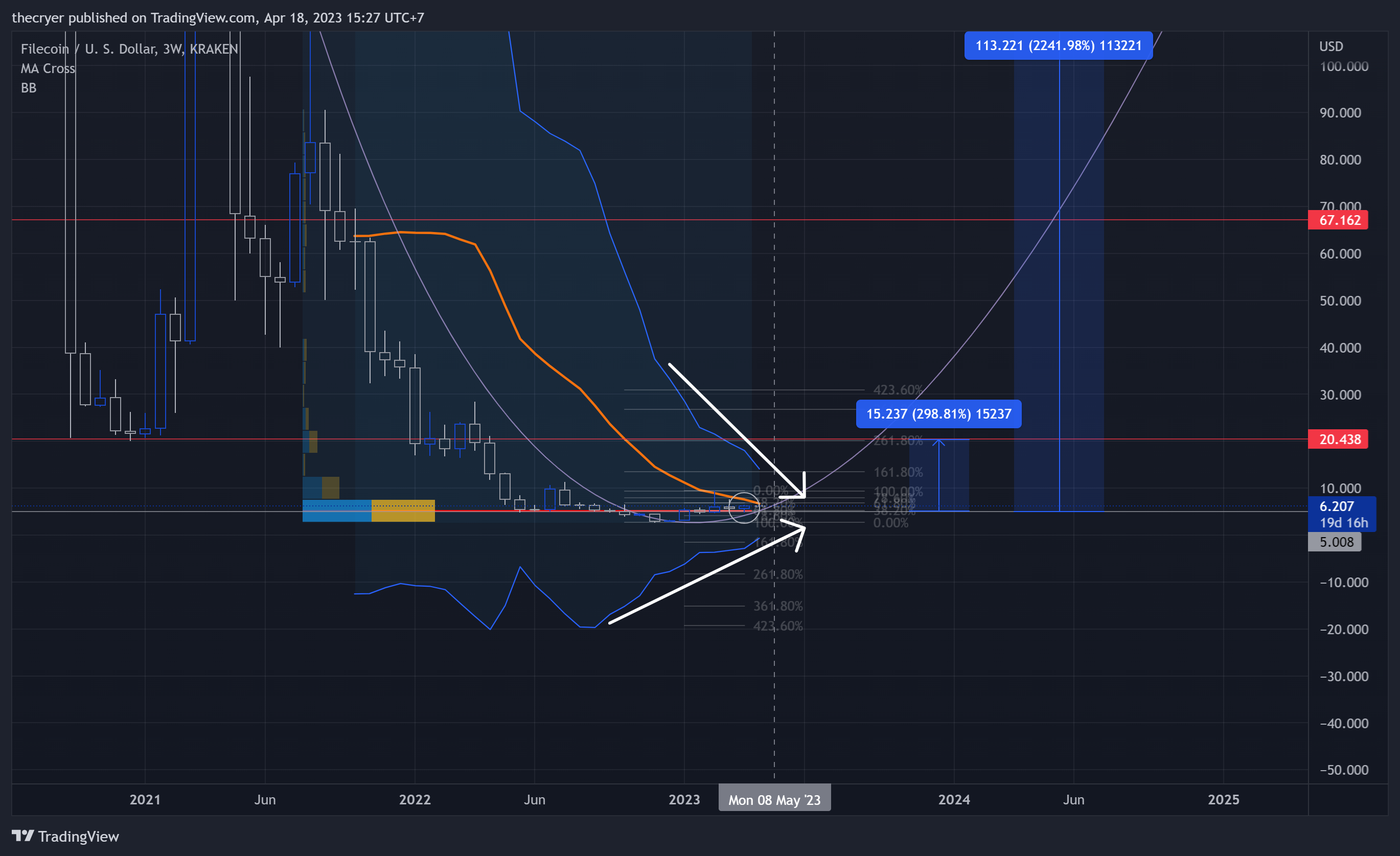Click the MA Cross indicator label
Viewport: 1400px width, 856px height.
pyautogui.click(x=48, y=68)
